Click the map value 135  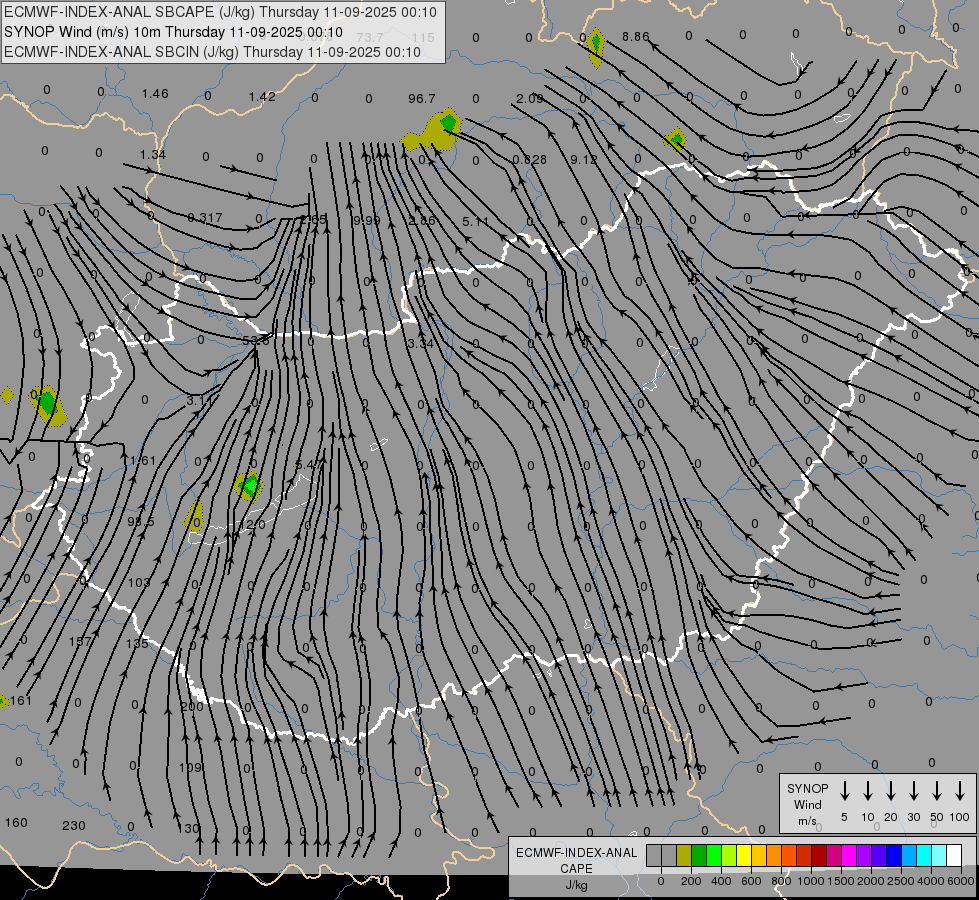tap(137, 643)
